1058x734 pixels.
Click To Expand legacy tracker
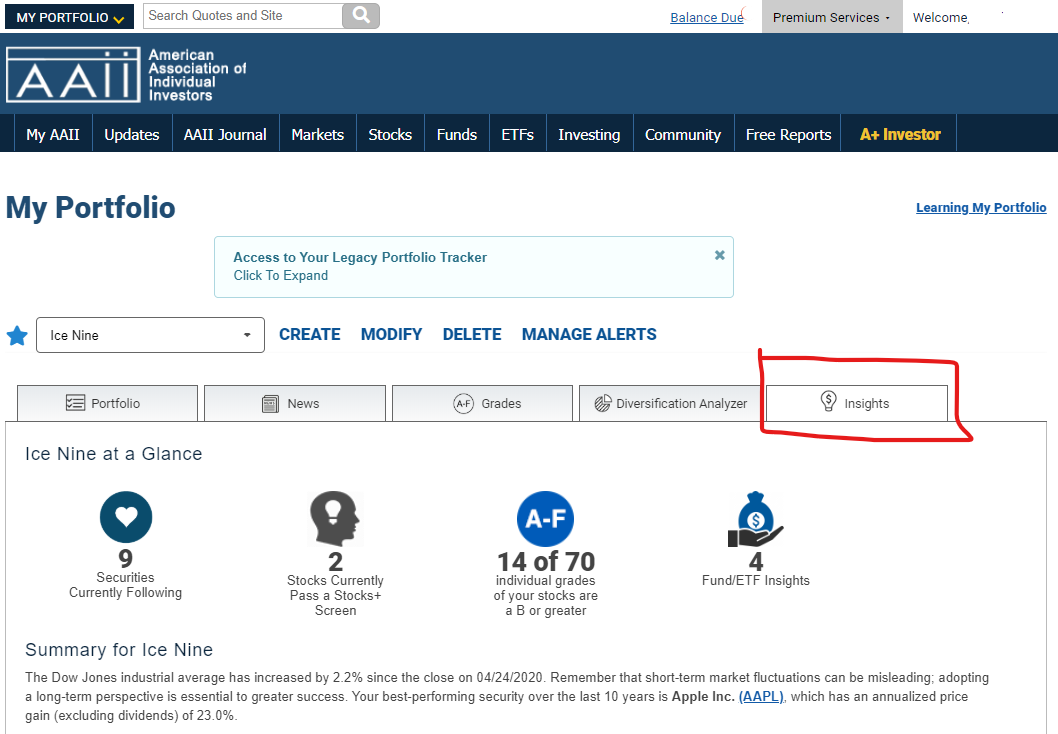[x=281, y=275]
